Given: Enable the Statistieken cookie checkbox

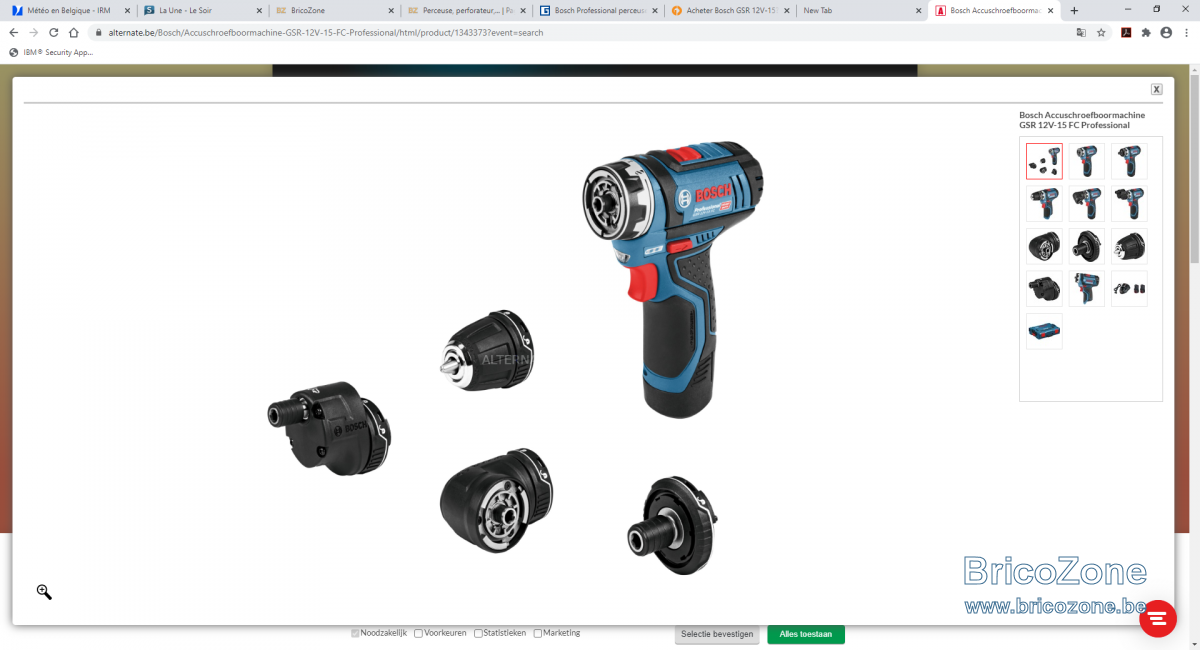Looking at the screenshot, I should point(478,633).
